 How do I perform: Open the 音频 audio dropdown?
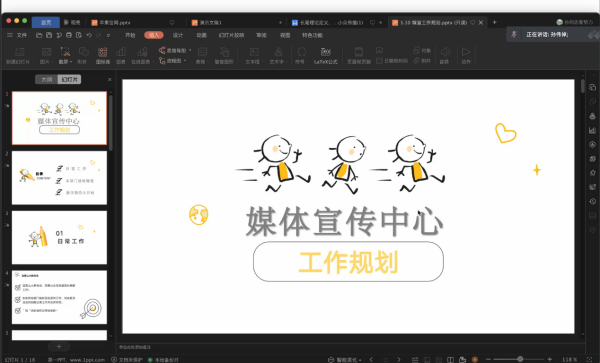445,55
